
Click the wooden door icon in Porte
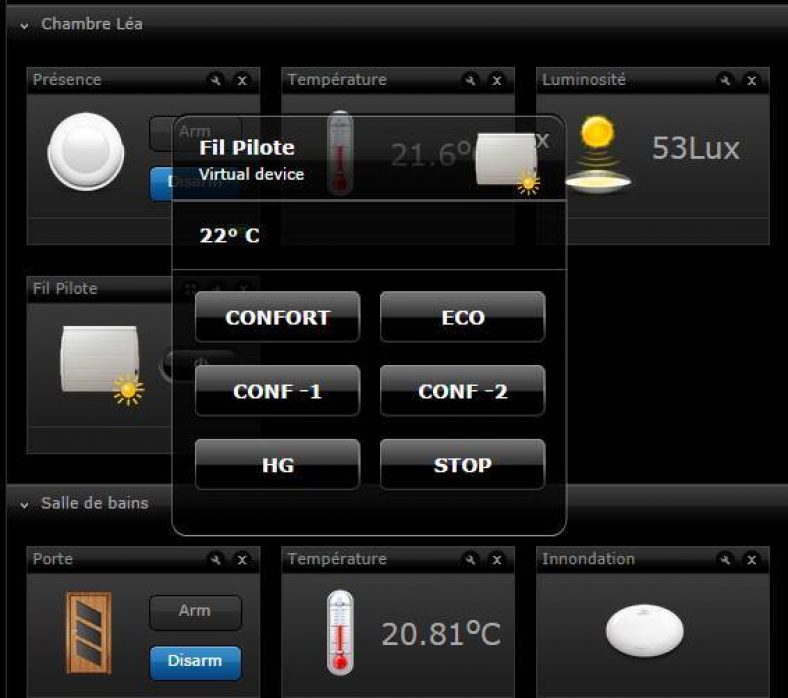(88, 632)
